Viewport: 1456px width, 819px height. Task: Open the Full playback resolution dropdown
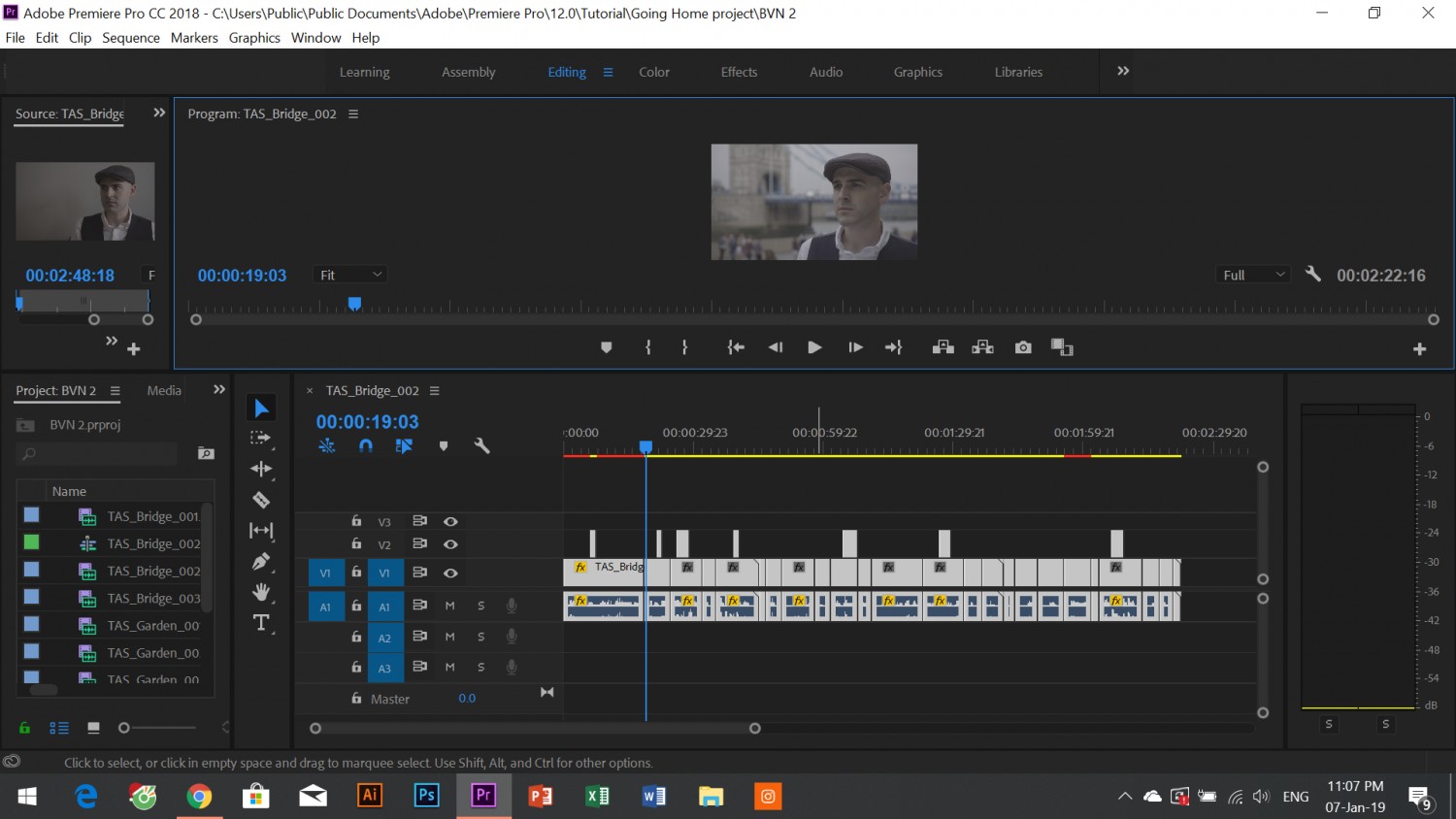coord(1253,275)
